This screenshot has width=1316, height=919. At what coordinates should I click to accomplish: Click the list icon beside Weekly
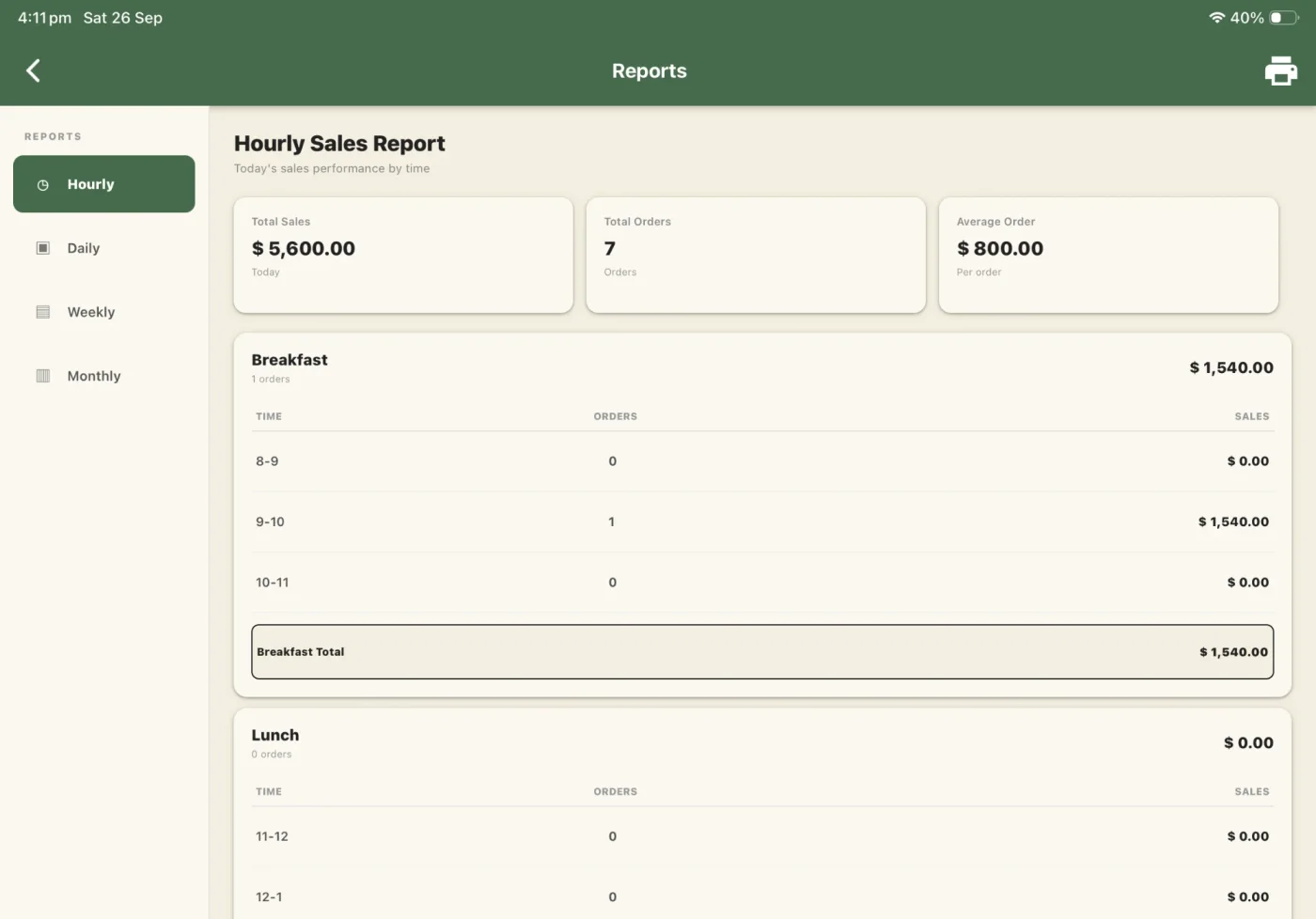point(42,312)
